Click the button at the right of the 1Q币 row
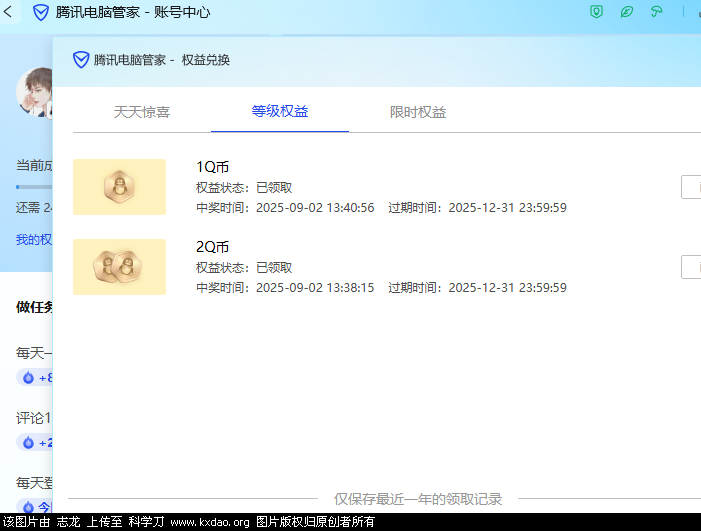Screen dimensions: 701x531 coord(691,187)
